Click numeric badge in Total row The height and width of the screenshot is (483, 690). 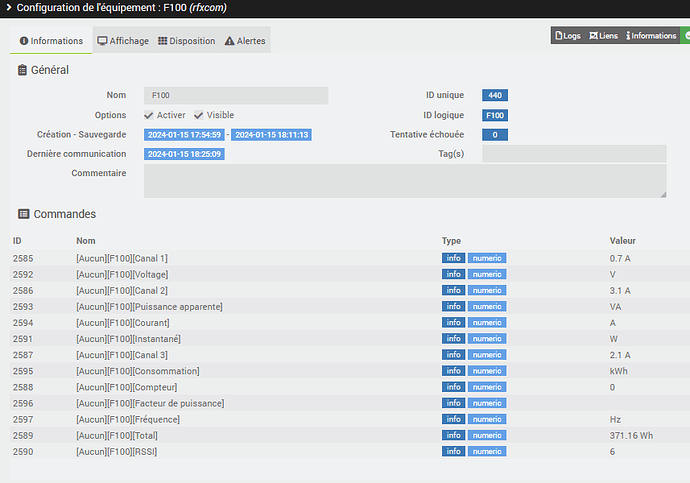pos(487,435)
